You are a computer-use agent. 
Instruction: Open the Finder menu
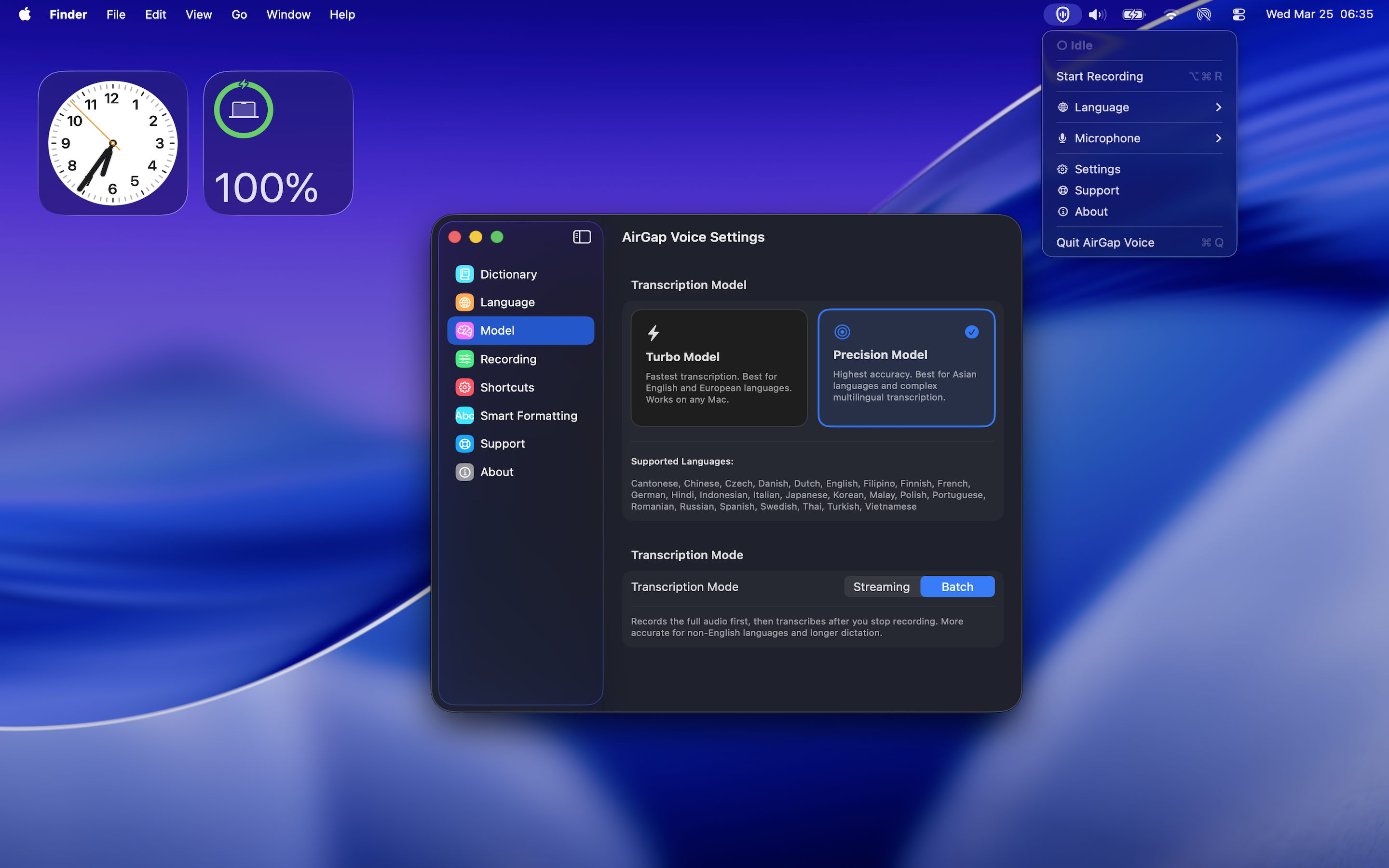[x=68, y=14]
